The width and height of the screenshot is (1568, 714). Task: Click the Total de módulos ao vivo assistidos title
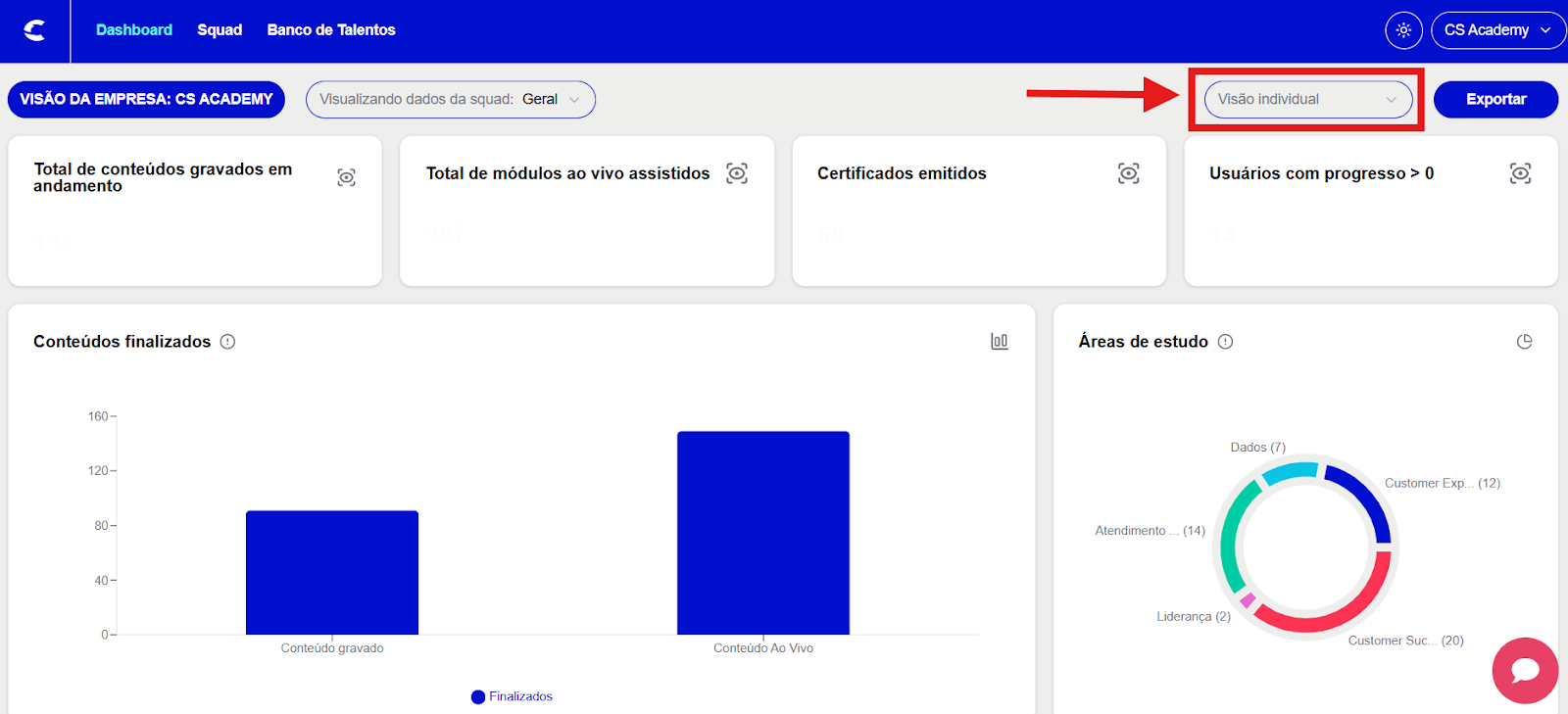[x=568, y=173]
